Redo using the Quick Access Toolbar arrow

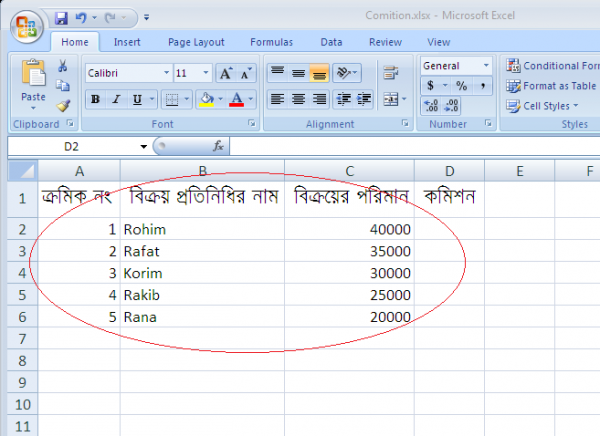click(110, 18)
